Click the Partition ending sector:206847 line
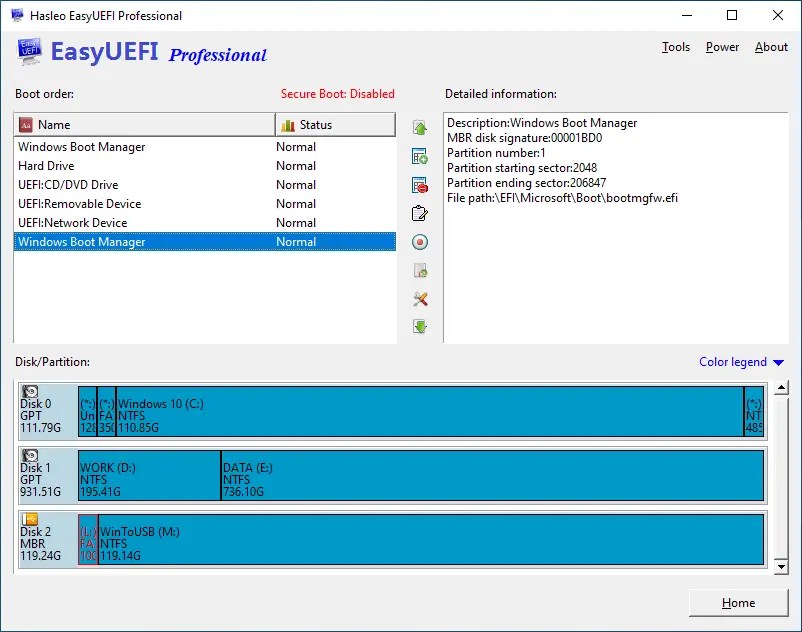The height and width of the screenshot is (632, 802). tap(526, 183)
